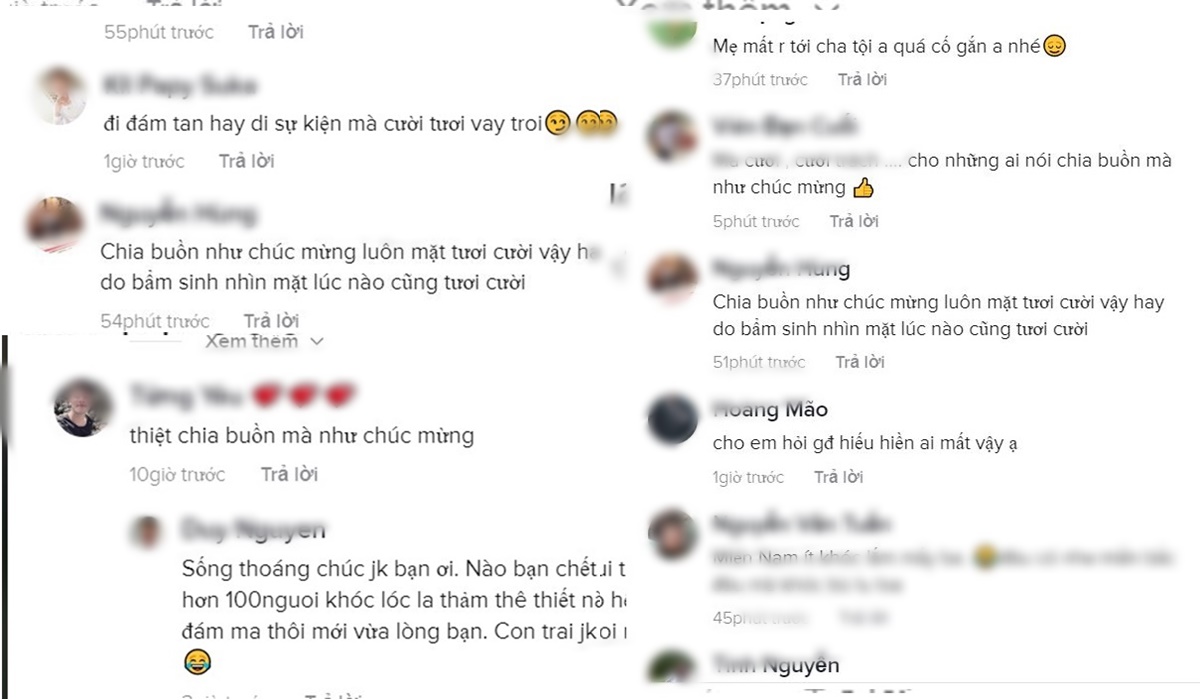1200x700 pixels.
Task: Open avatar beside 'đi đám tan' comment
Action: [x=59, y=96]
